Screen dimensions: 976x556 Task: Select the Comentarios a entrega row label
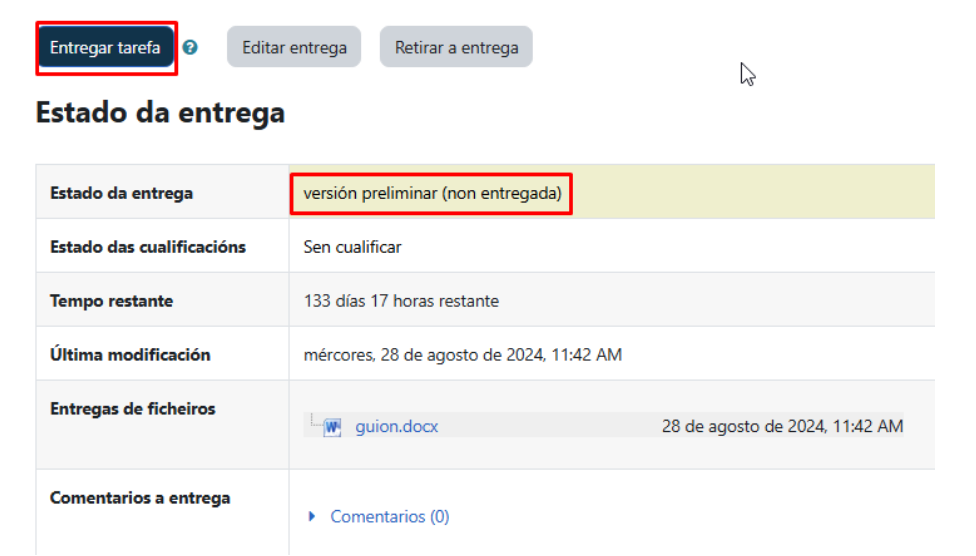140,498
